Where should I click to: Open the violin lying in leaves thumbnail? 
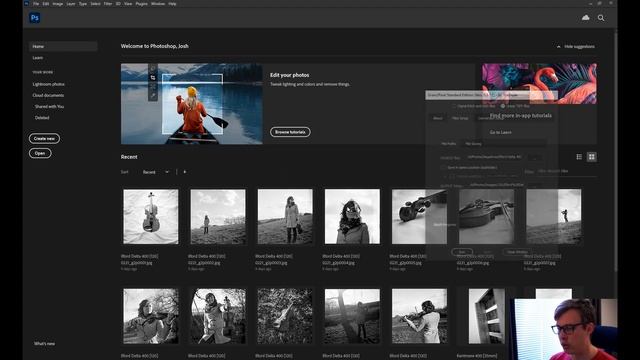click(x=285, y=316)
